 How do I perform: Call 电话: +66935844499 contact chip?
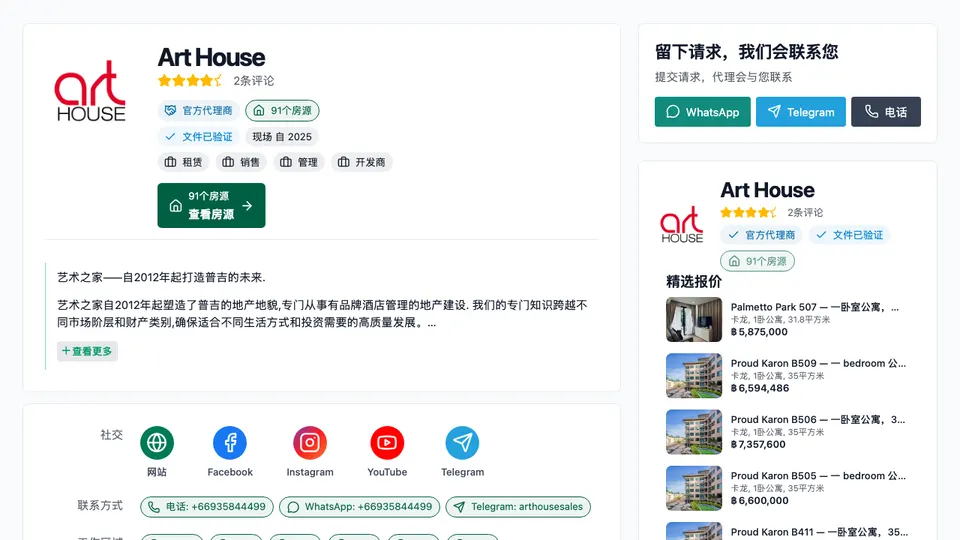[x=207, y=507]
